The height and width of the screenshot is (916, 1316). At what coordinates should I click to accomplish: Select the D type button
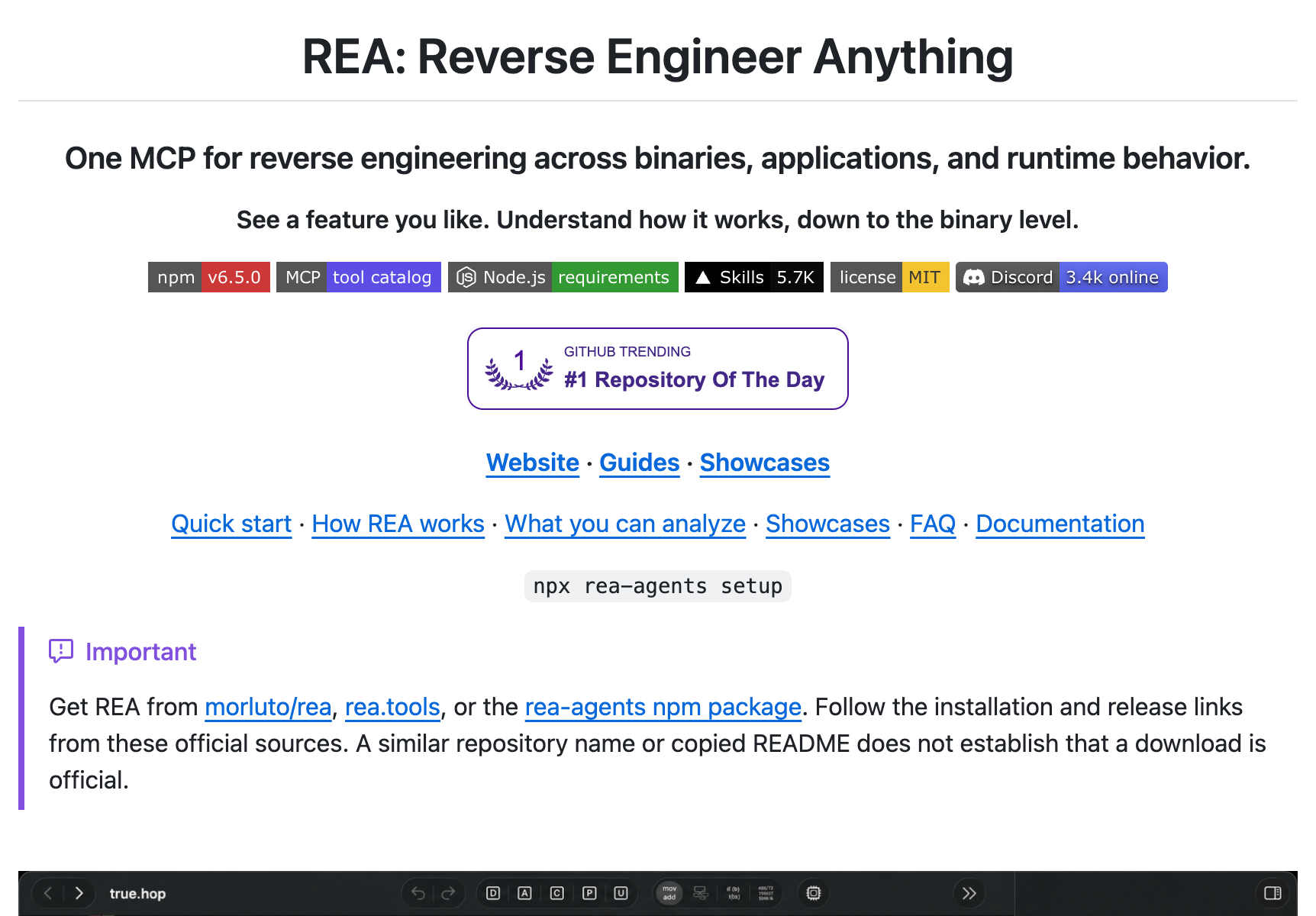(493, 893)
